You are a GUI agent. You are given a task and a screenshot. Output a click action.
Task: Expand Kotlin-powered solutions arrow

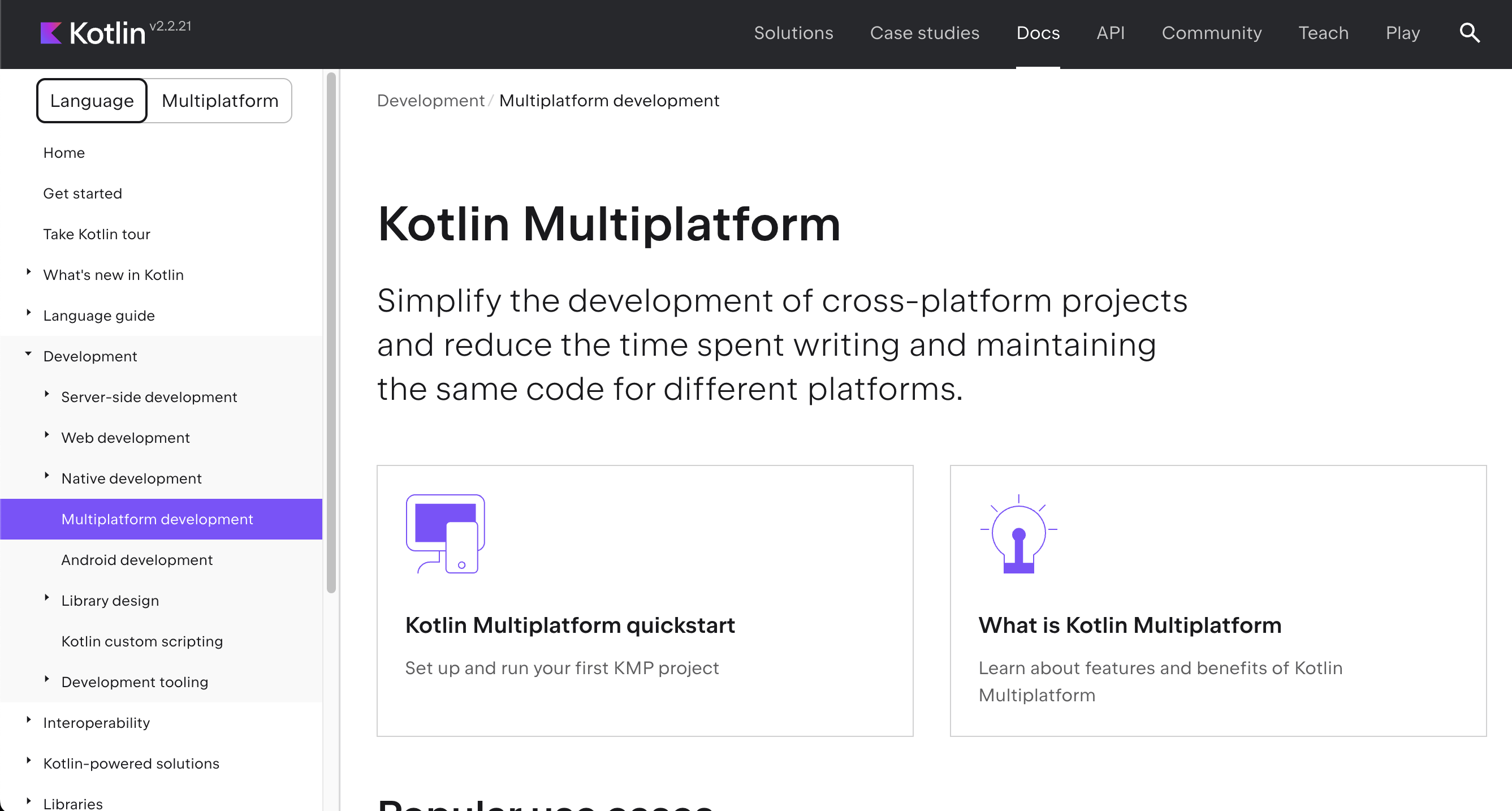(x=28, y=761)
